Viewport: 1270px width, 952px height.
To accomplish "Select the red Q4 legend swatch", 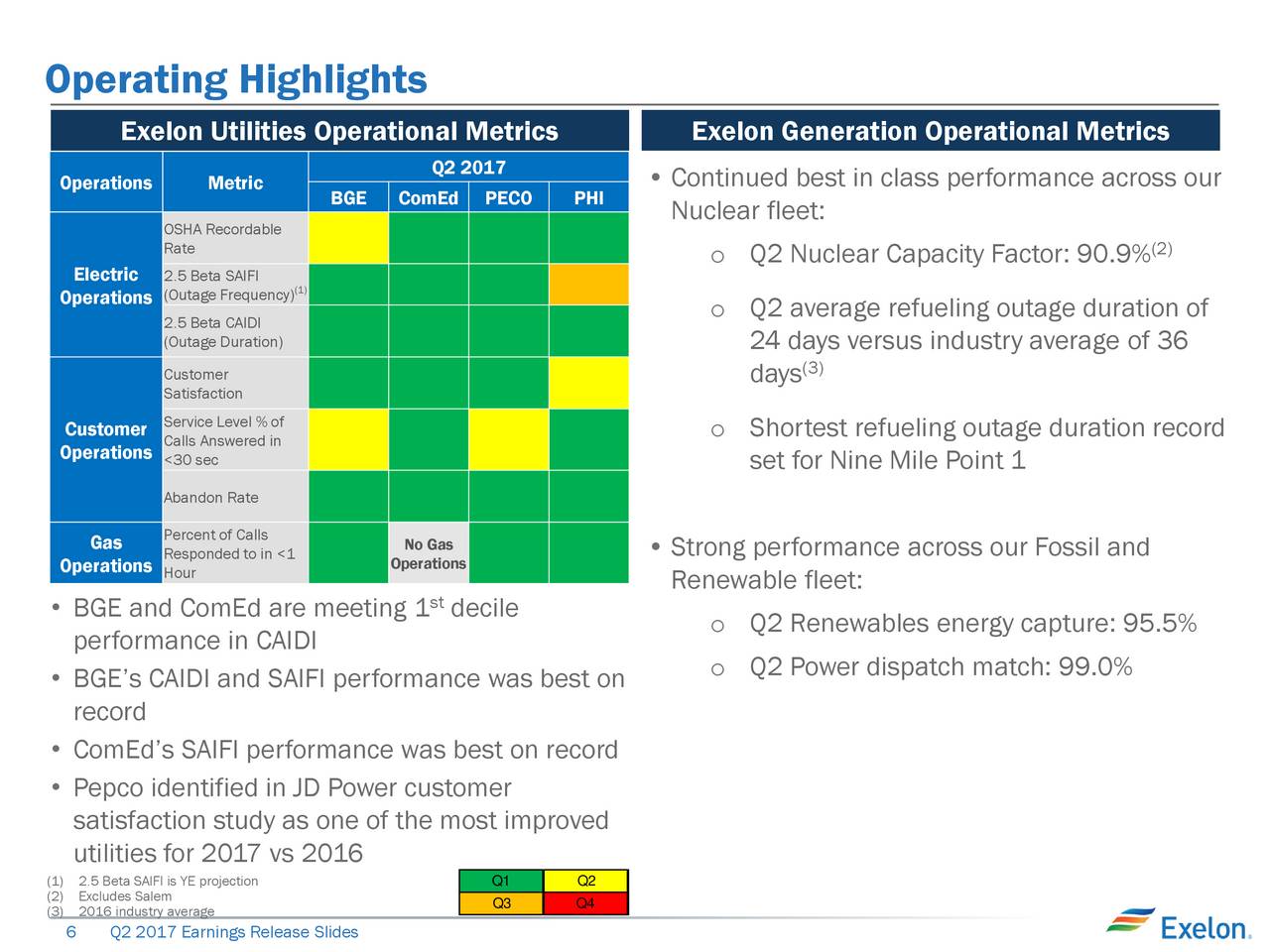I will click(x=585, y=903).
